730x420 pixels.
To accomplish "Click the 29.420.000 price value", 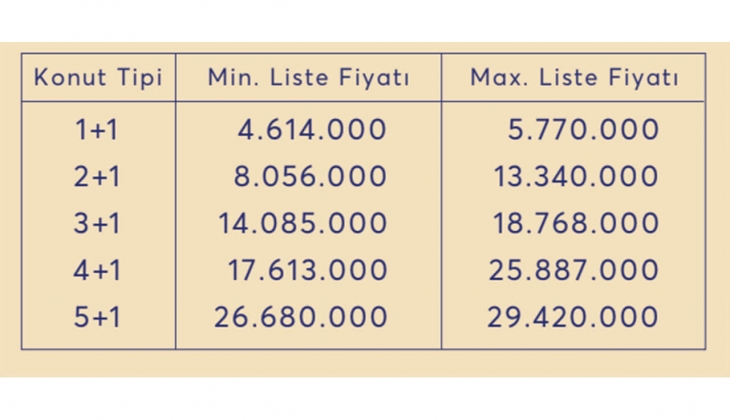I will coord(574,318).
